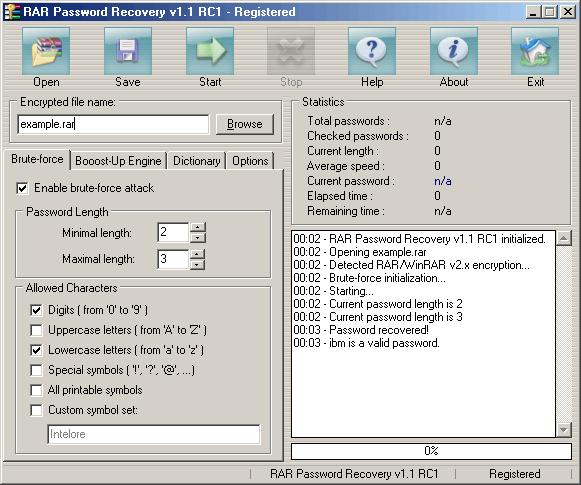Click status bar text 'RAR Password Recovery v1.1 RC1'
Image resolution: width=581 pixels, height=485 pixels.
(x=354, y=474)
